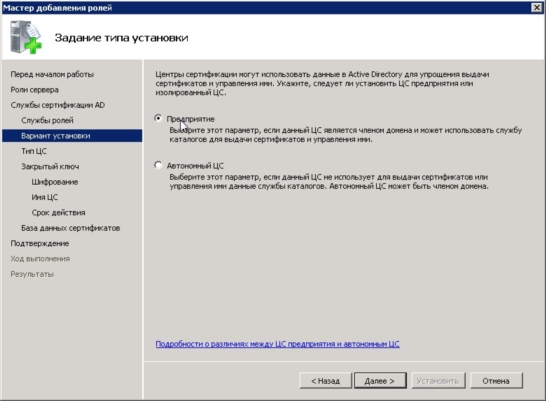Screen dimensions: 546x401
Task: Go to Роли сервера in sidebar
Action: [34, 89]
